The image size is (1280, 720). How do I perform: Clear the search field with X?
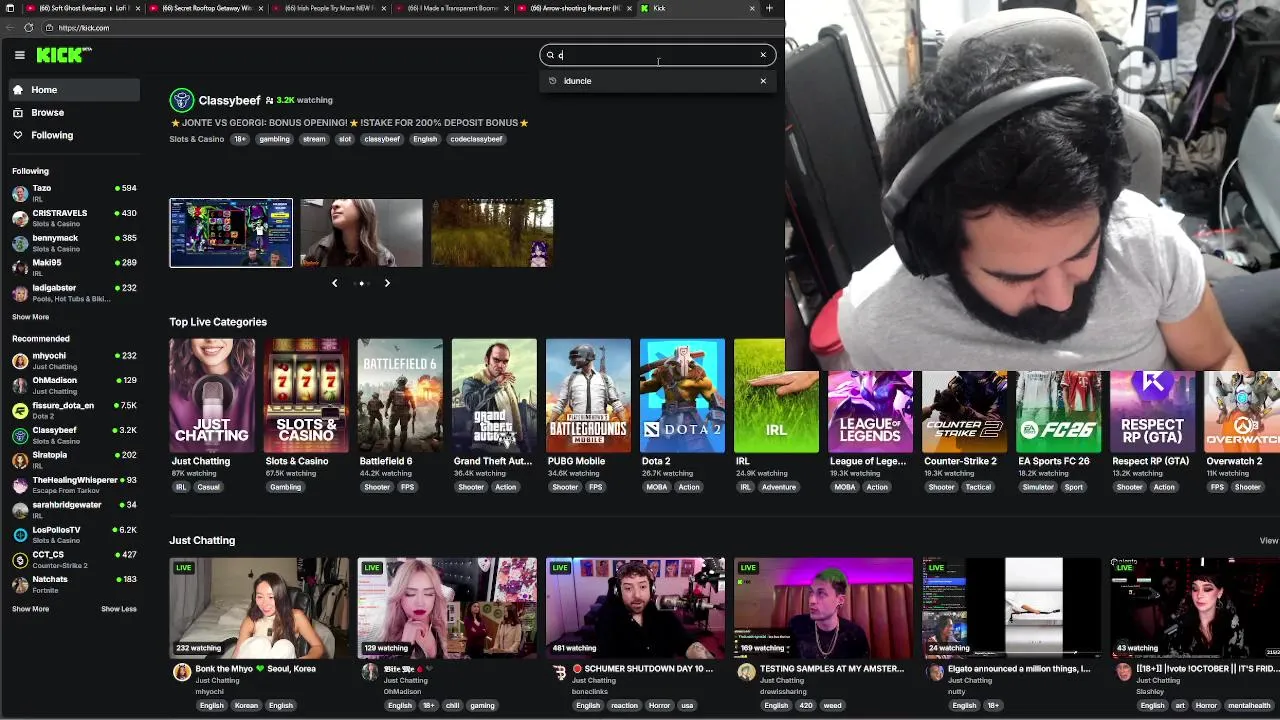pyautogui.click(x=763, y=55)
